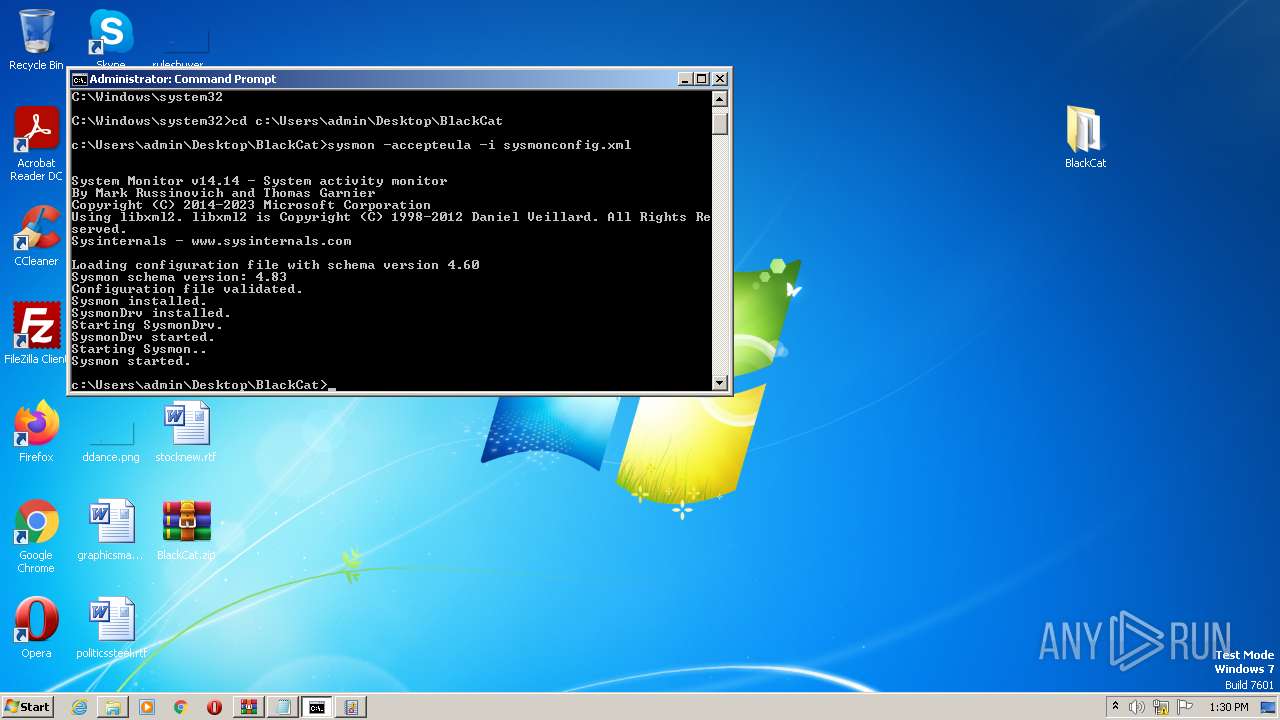The width and height of the screenshot is (1280, 720).
Task: Open Windows Explorer from taskbar
Action: pos(113,707)
